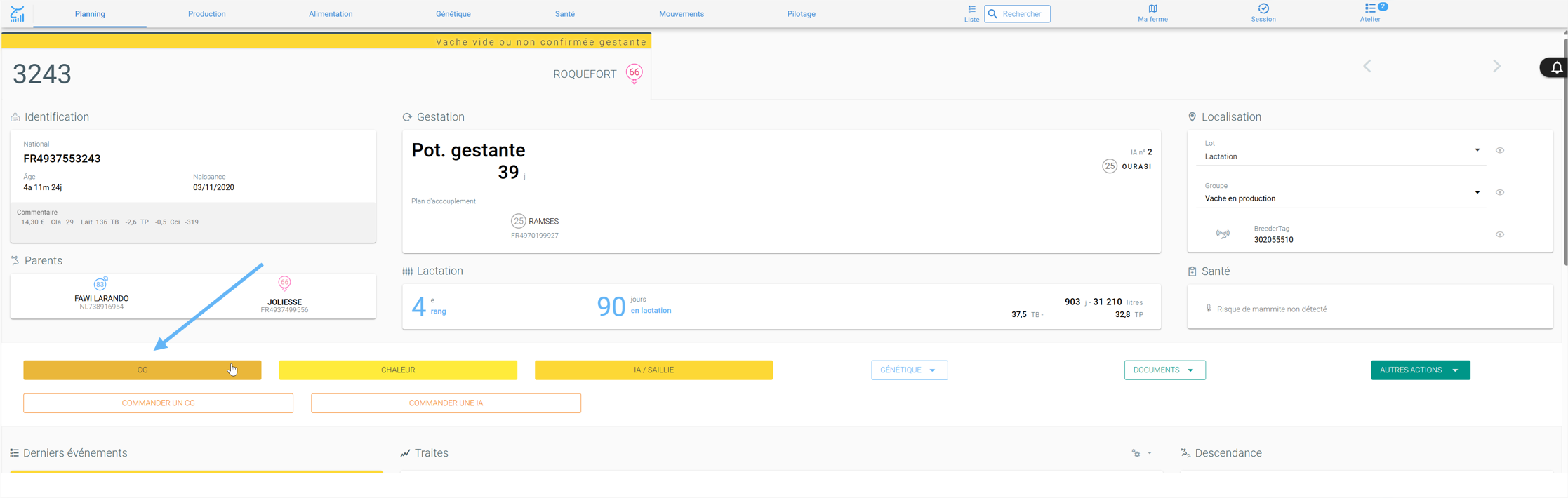Image resolution: width=1568 pixels, height=498 pixels.
Task: Open the Planning tab
Action: click(x=90, y=14)
